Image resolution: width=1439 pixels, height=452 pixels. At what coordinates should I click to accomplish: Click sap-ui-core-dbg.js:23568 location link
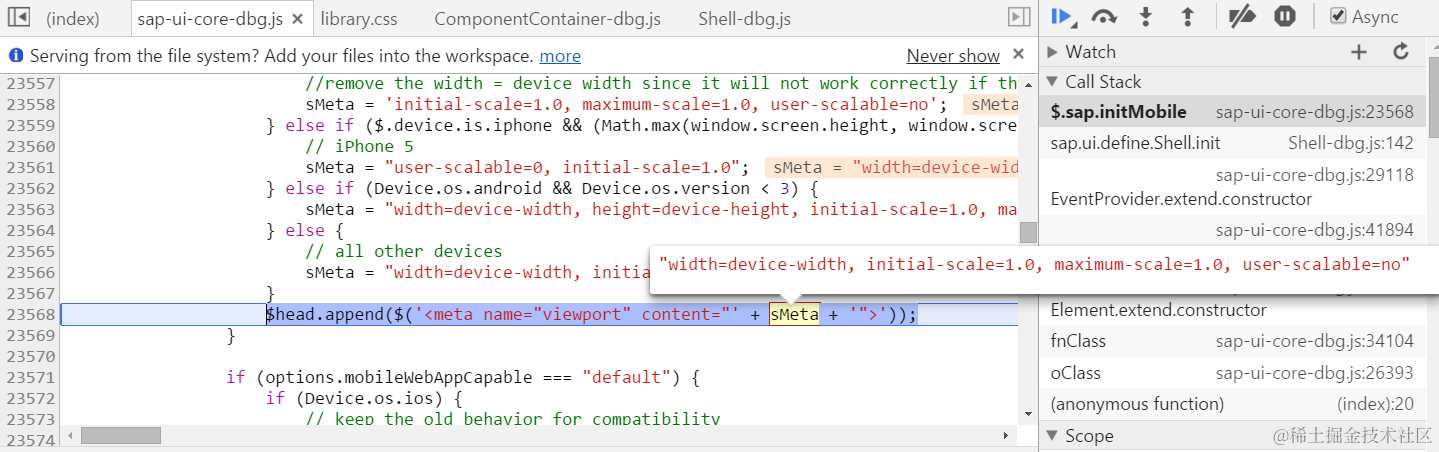(x=1315, y=112)
